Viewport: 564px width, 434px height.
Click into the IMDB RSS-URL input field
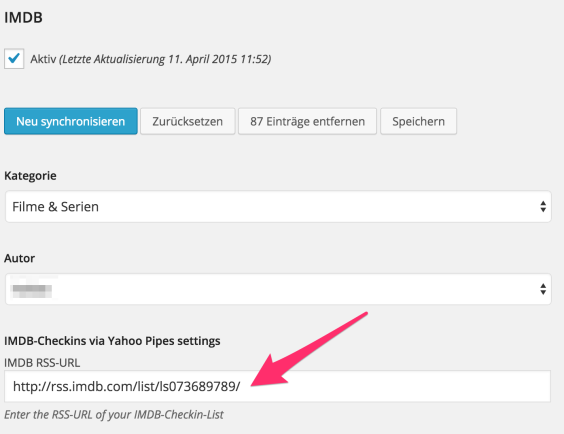click(277, 387)
